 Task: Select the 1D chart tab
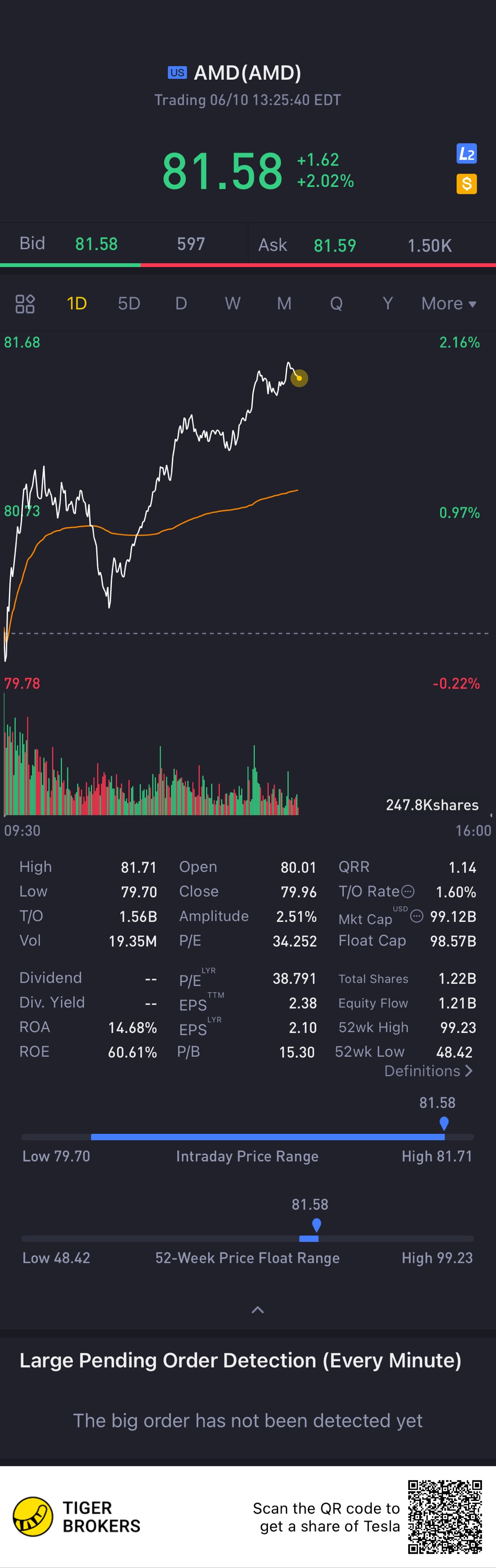click(77, 303)
